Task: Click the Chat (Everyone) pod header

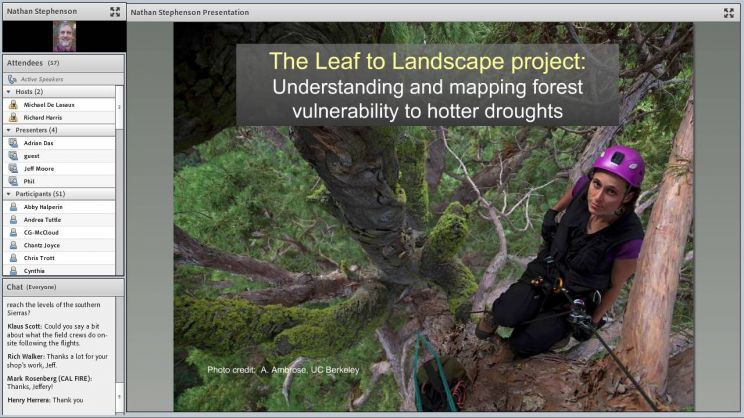Action: 64,287
